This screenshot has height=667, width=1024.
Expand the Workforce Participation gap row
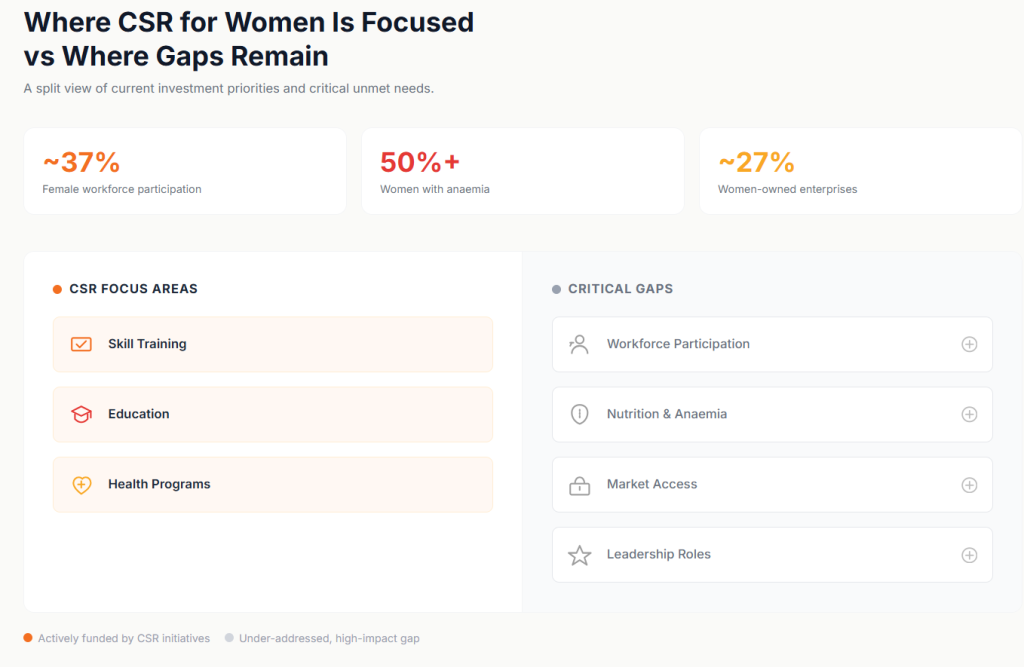[x=968, y=344]
